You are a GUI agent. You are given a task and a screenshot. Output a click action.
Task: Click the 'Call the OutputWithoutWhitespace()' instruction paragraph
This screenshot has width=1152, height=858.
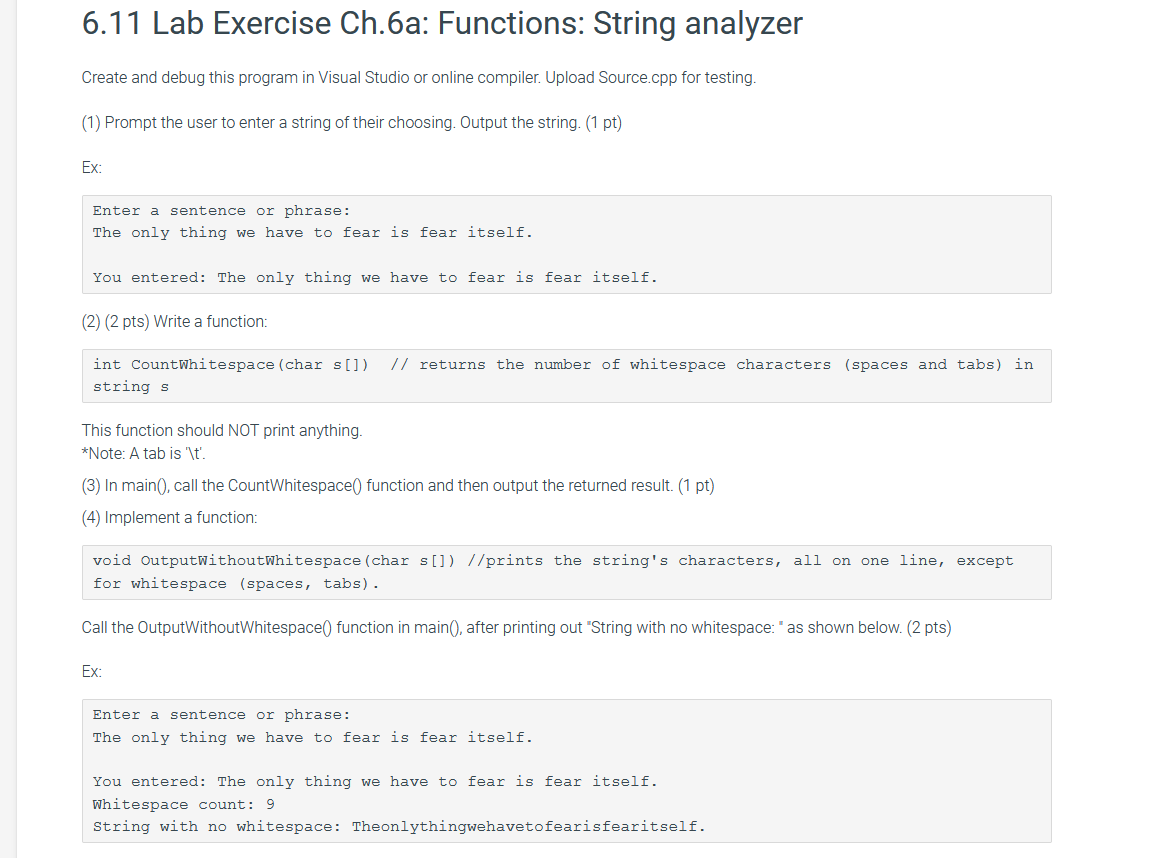[516, 627]
